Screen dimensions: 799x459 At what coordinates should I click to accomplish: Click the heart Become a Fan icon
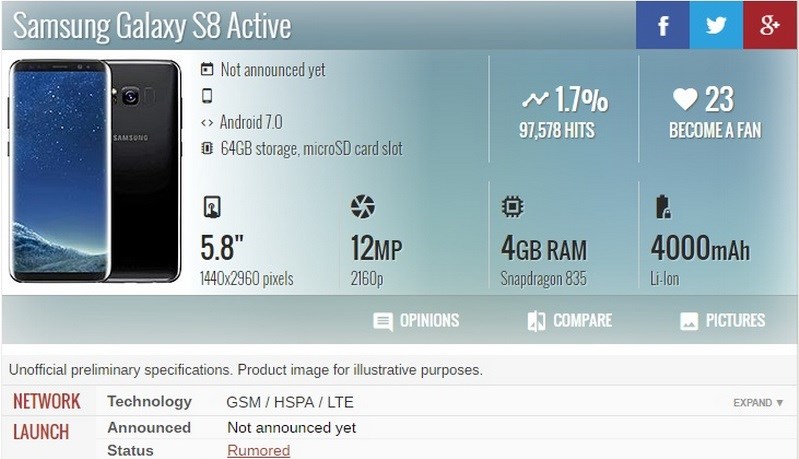click(684, 99)
